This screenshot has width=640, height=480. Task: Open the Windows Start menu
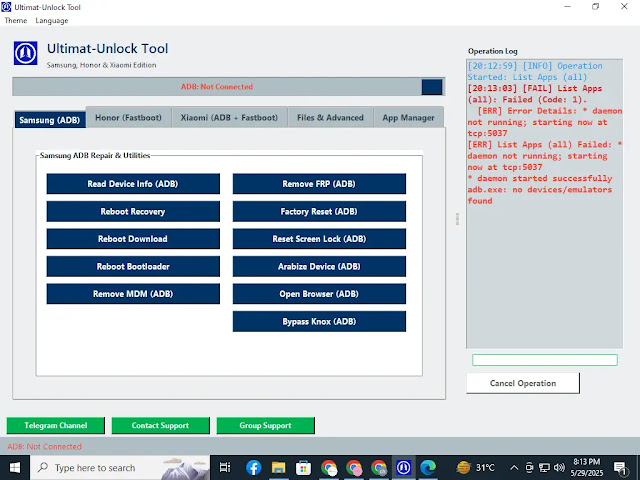click(15, 468)
